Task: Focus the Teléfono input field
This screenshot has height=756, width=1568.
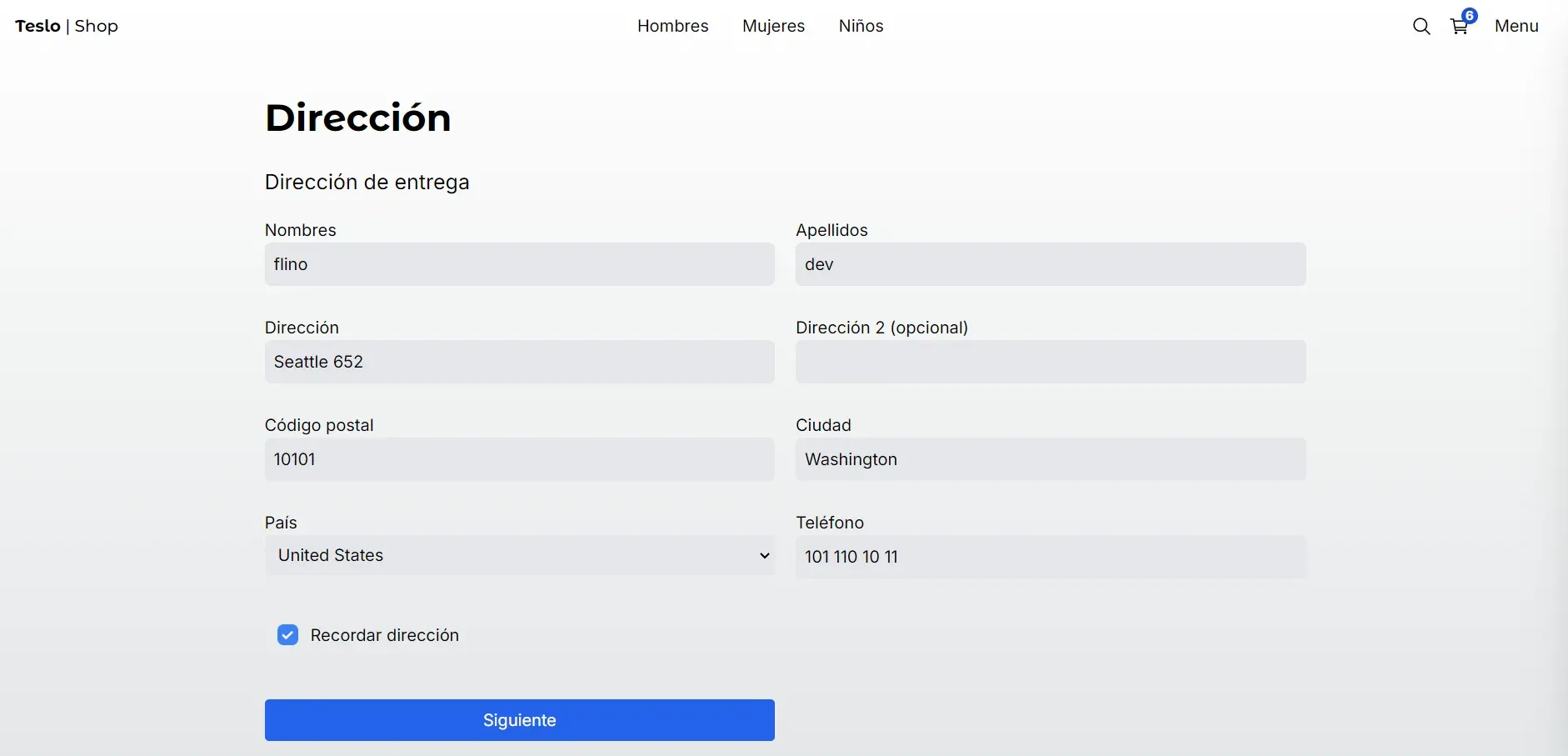Action: click(1051, 557)
